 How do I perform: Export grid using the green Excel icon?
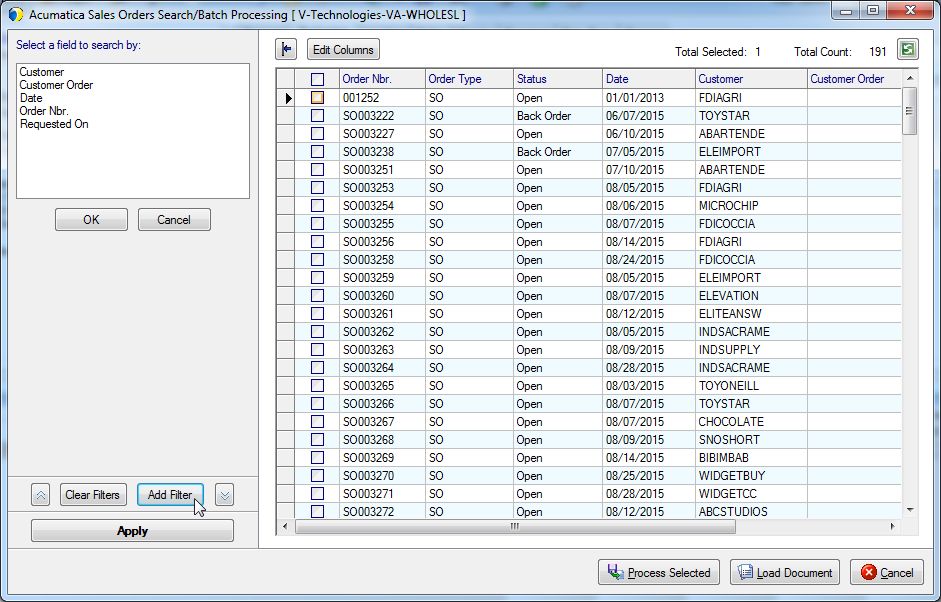[x=907, y=49]
